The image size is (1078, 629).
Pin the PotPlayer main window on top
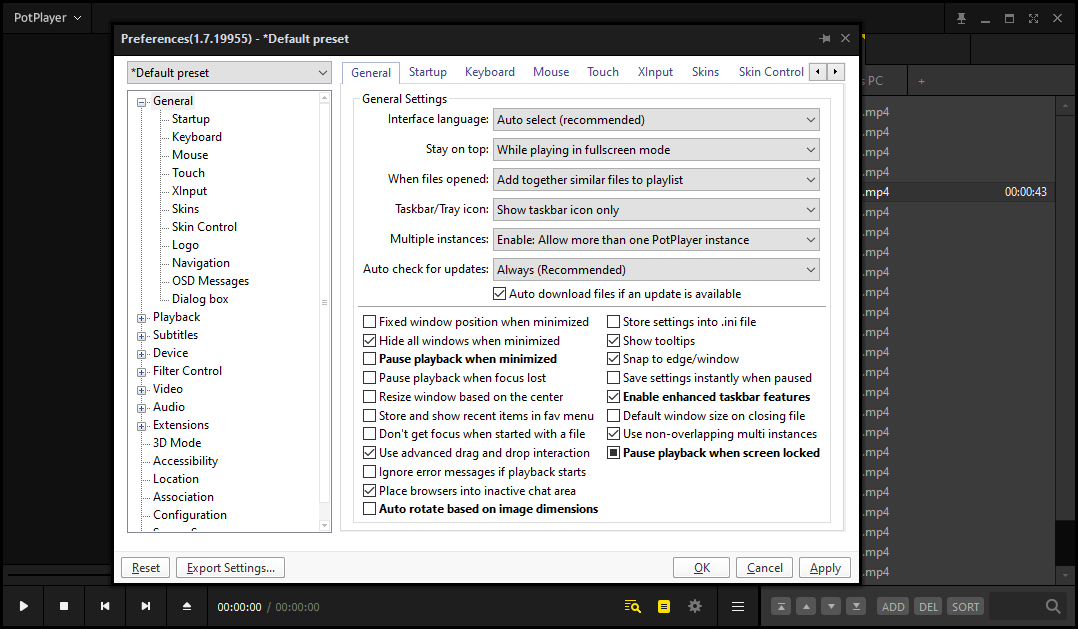961,19
